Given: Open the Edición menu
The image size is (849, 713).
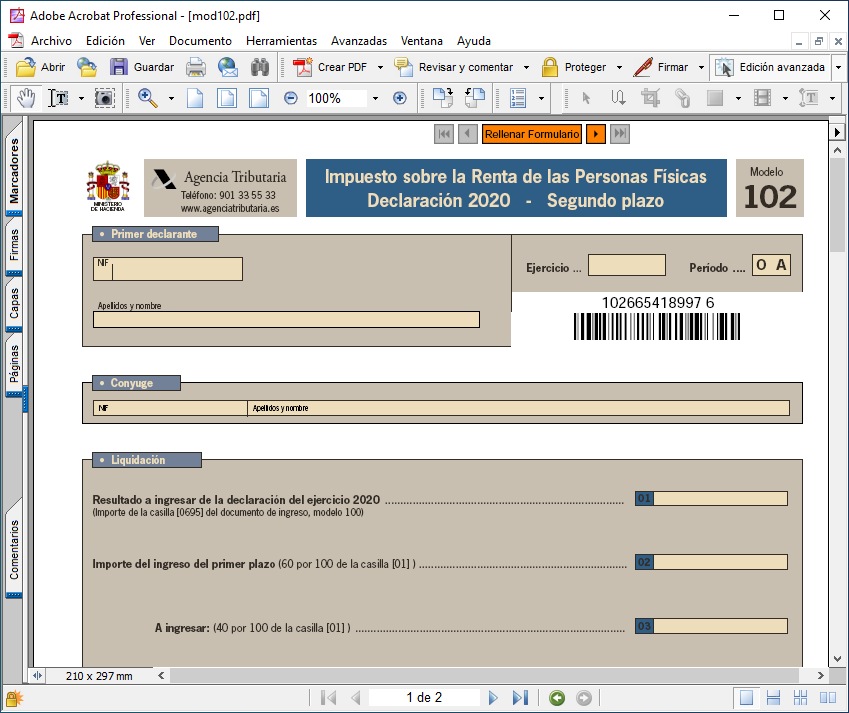Looking at the screenshot, I should point(105,41).
